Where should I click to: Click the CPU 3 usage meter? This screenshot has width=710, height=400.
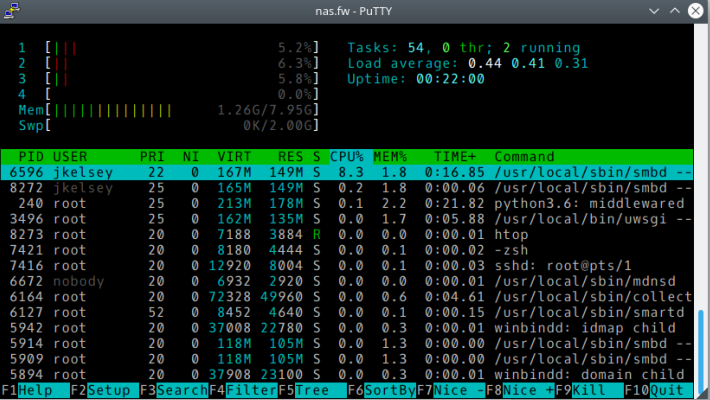point(168,79)
